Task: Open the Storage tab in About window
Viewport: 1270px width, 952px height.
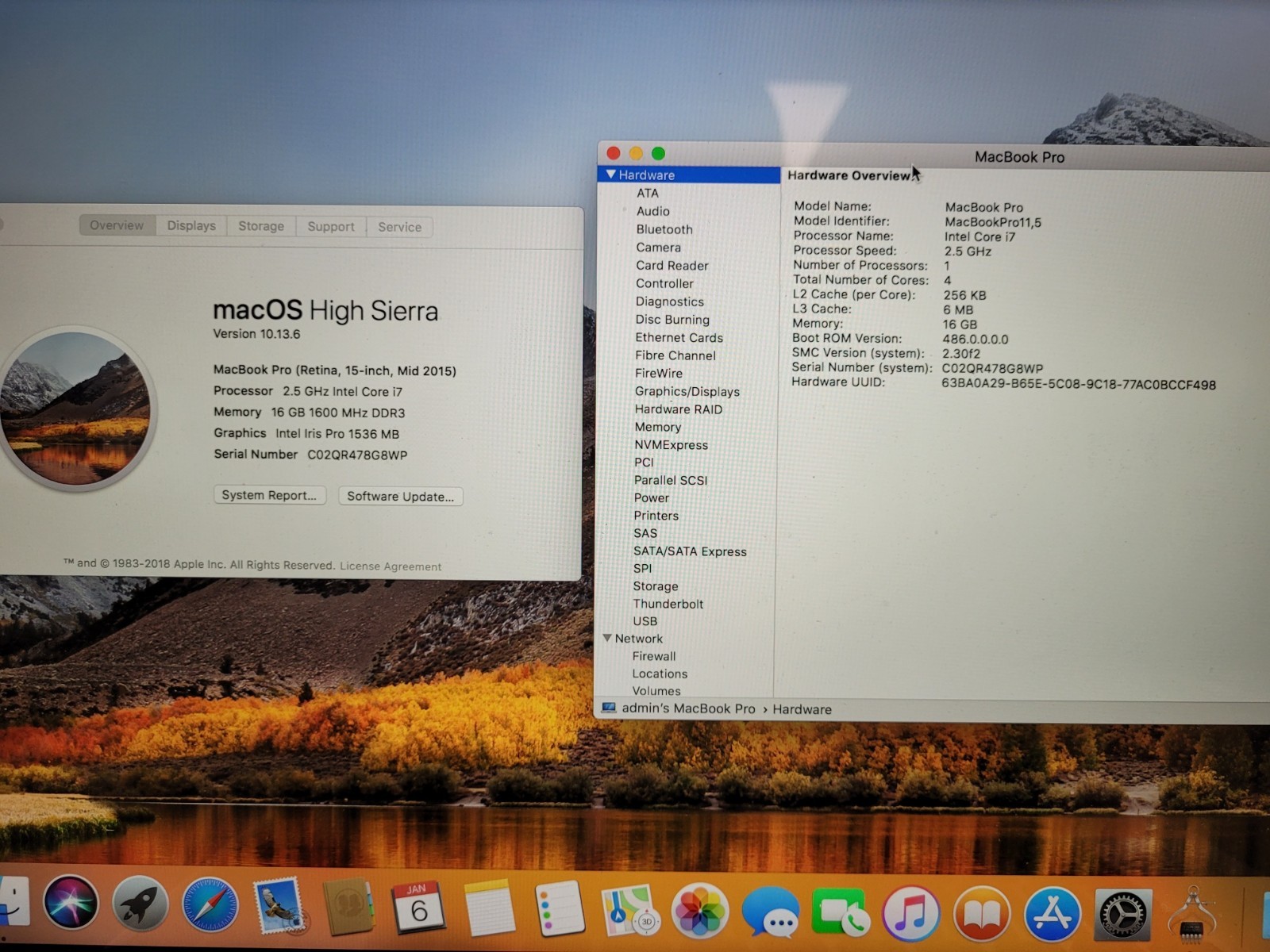Action: pos(261,226)
